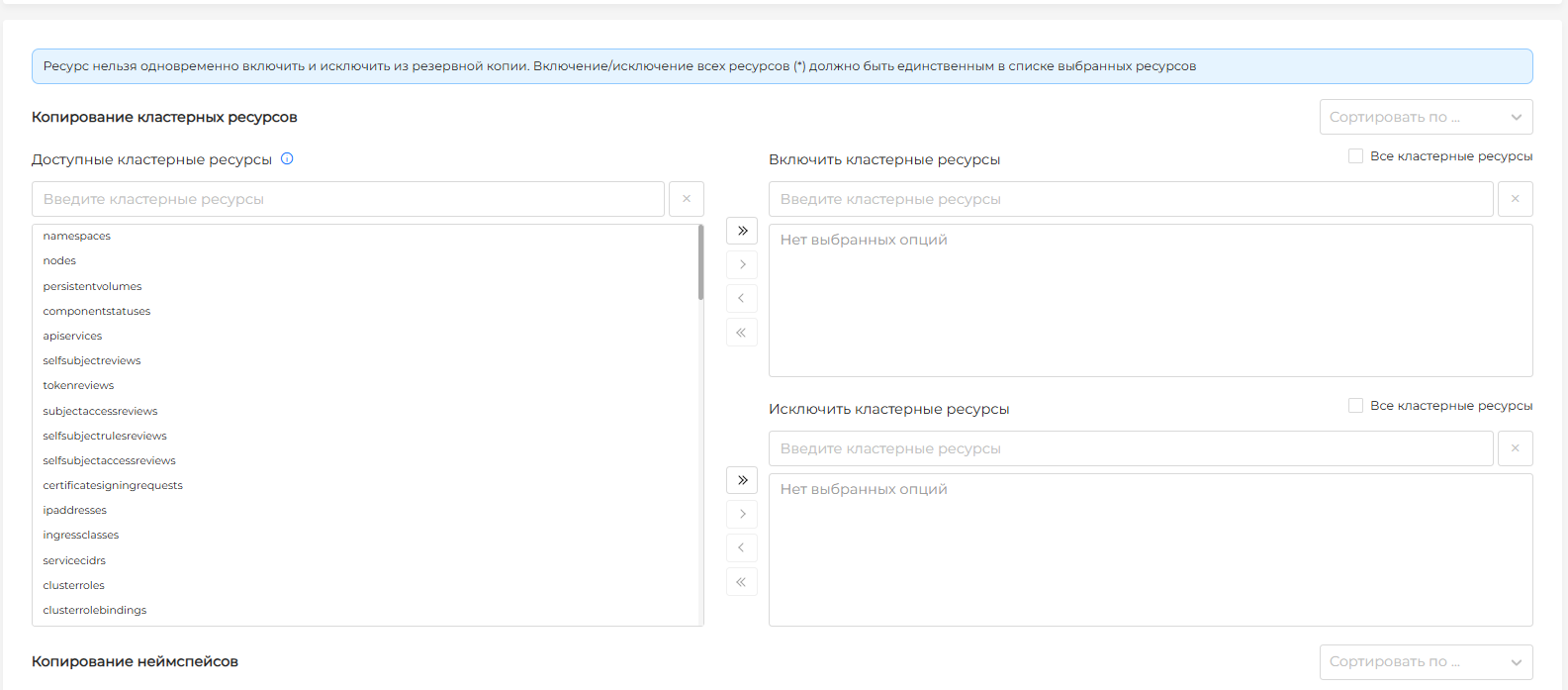Select the certificatesigningrequests resource
The height and width of the screenshot is (690, 1568).
tap(365, 485)
